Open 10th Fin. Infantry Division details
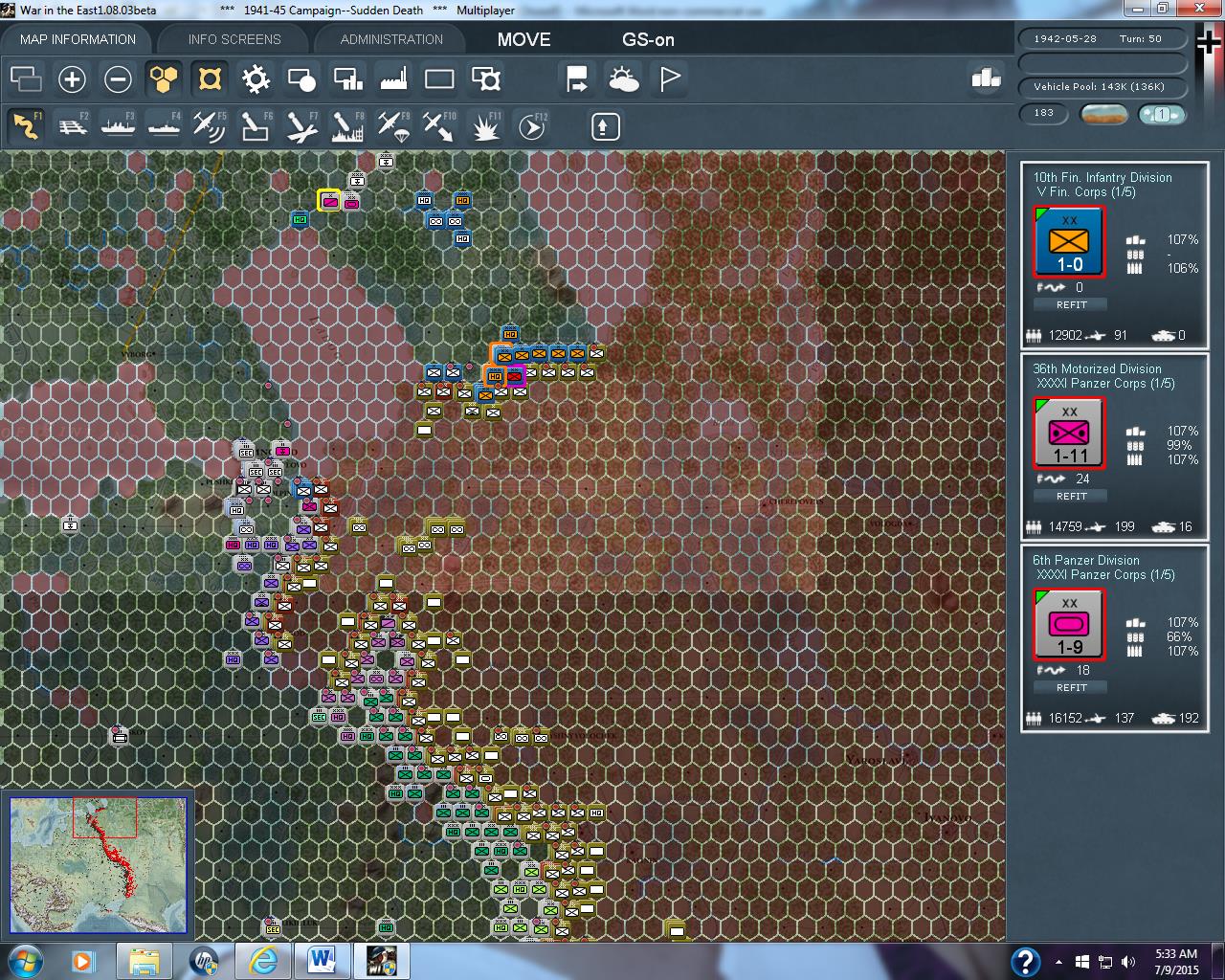Image resolution: width=1225 pixels, height=980 pixels. [1102, 177]
